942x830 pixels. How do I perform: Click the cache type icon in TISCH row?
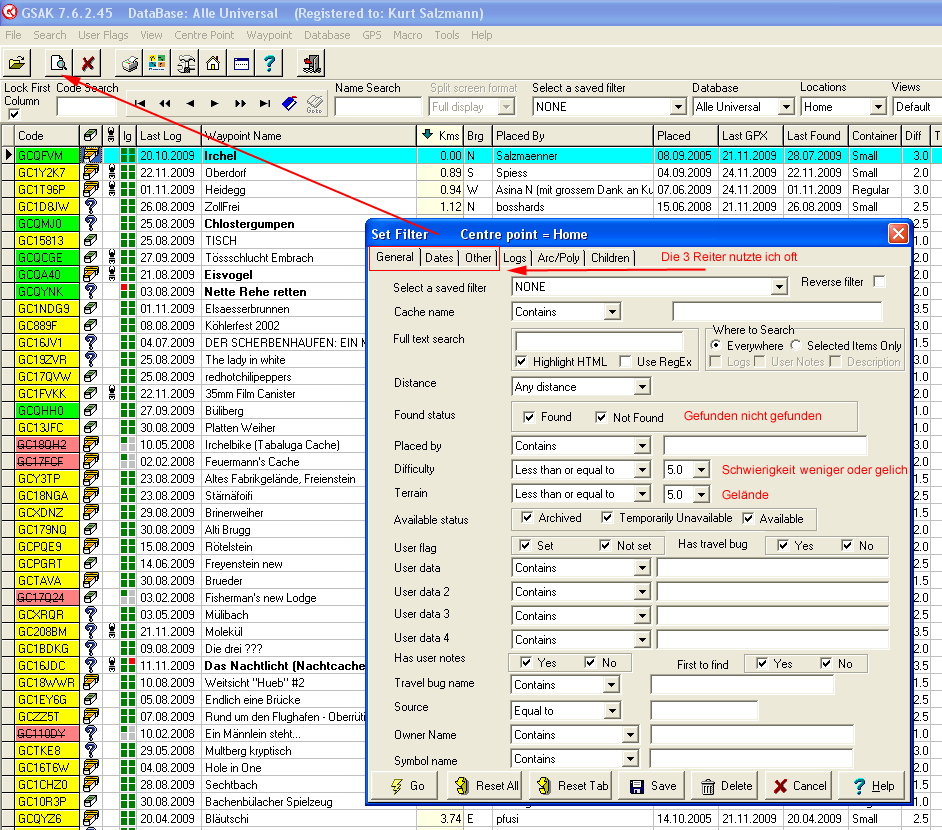90,240
